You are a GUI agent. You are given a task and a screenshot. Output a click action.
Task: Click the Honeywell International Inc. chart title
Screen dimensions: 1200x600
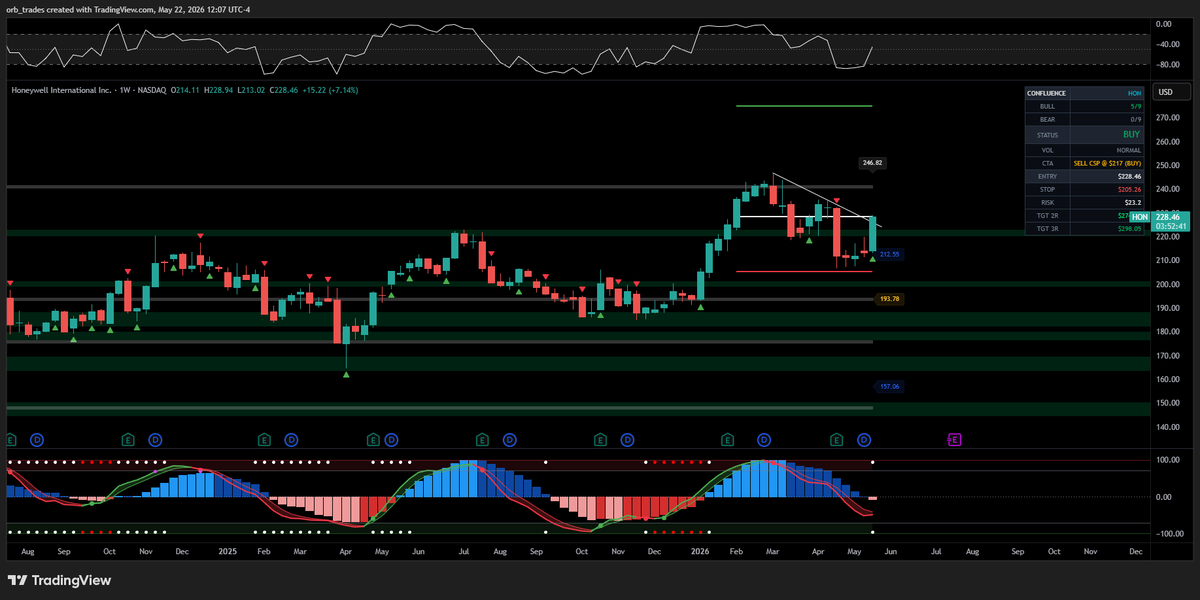pyautogui.click(x=61, y=90)
